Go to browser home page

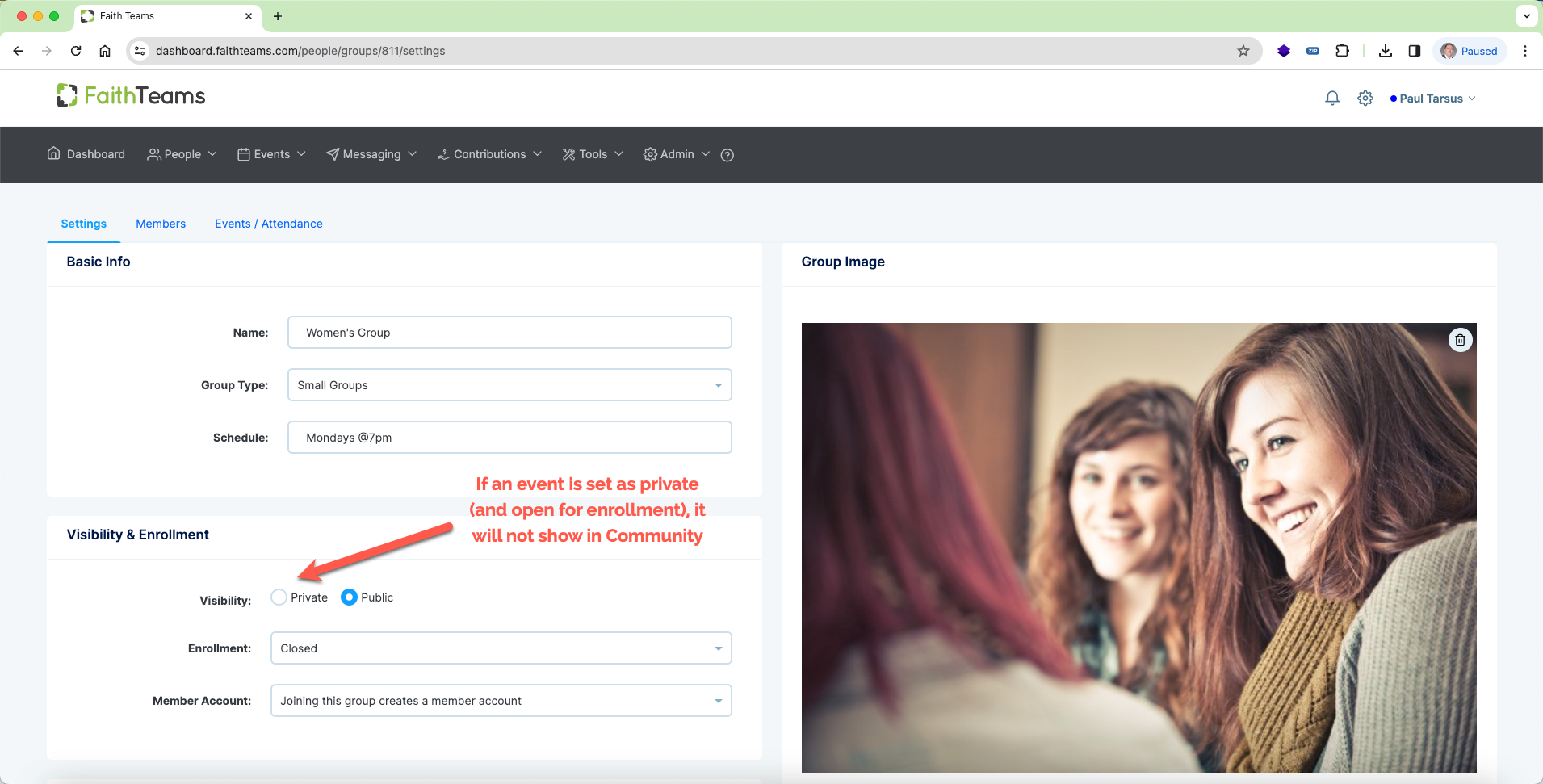tap(105, 51)
